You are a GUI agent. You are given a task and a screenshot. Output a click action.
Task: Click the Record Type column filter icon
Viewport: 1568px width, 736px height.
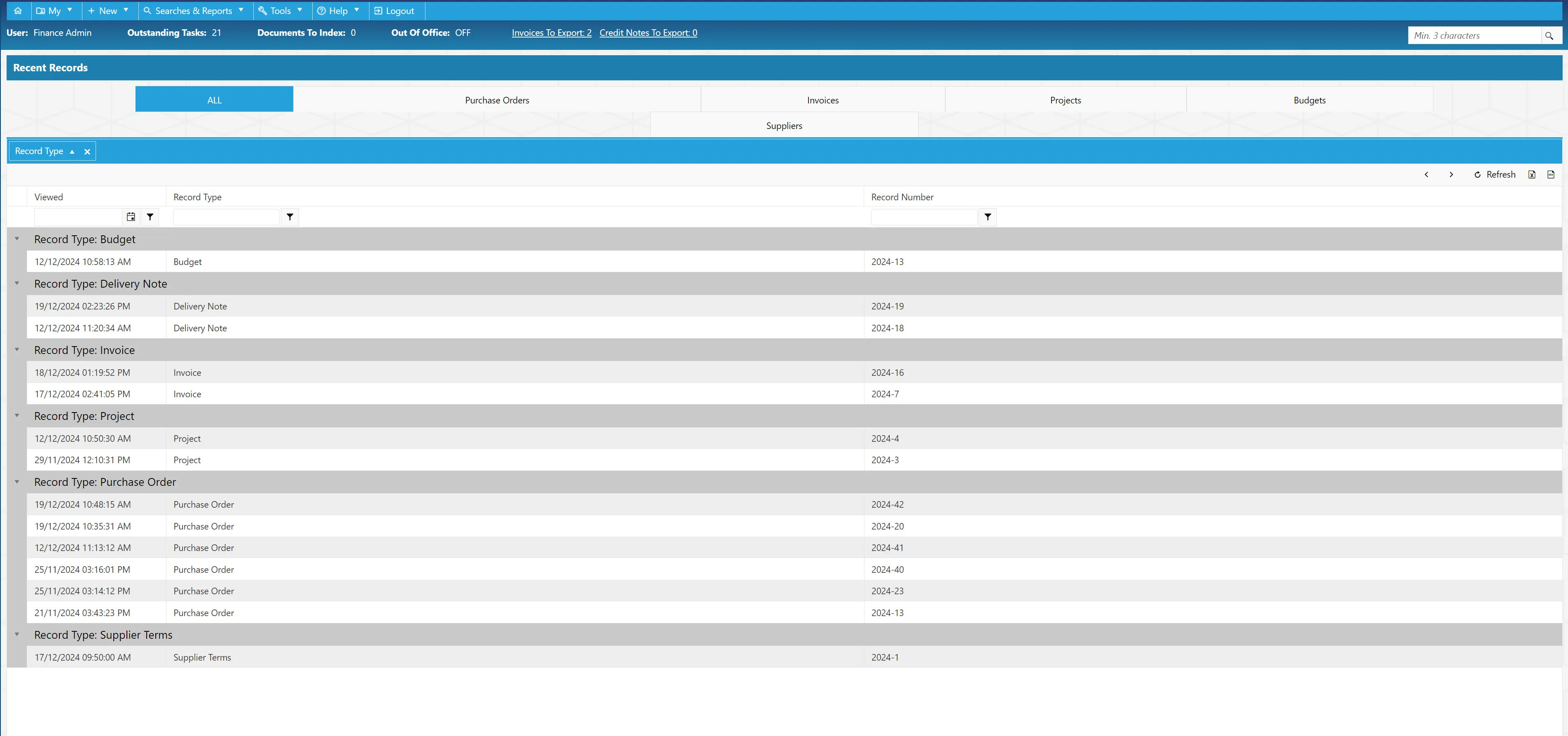tap(290, 217)
